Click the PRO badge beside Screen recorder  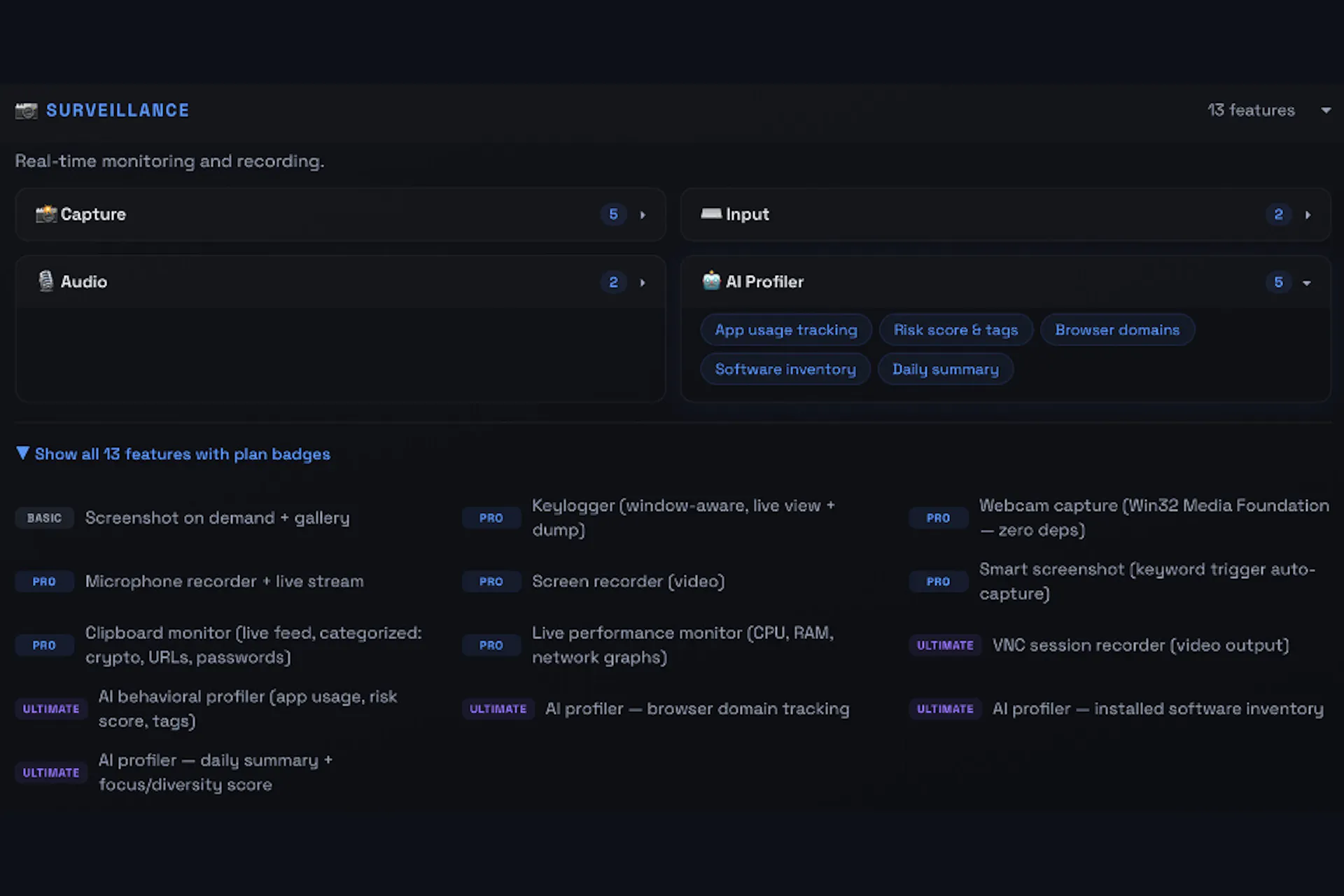(x=491, y=582)
